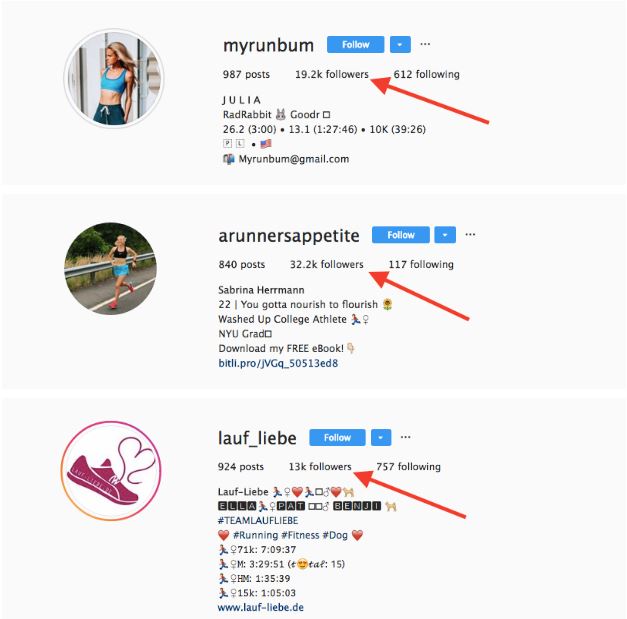
Task: Click the myrunbum profile picture
Action: [114, 78]
